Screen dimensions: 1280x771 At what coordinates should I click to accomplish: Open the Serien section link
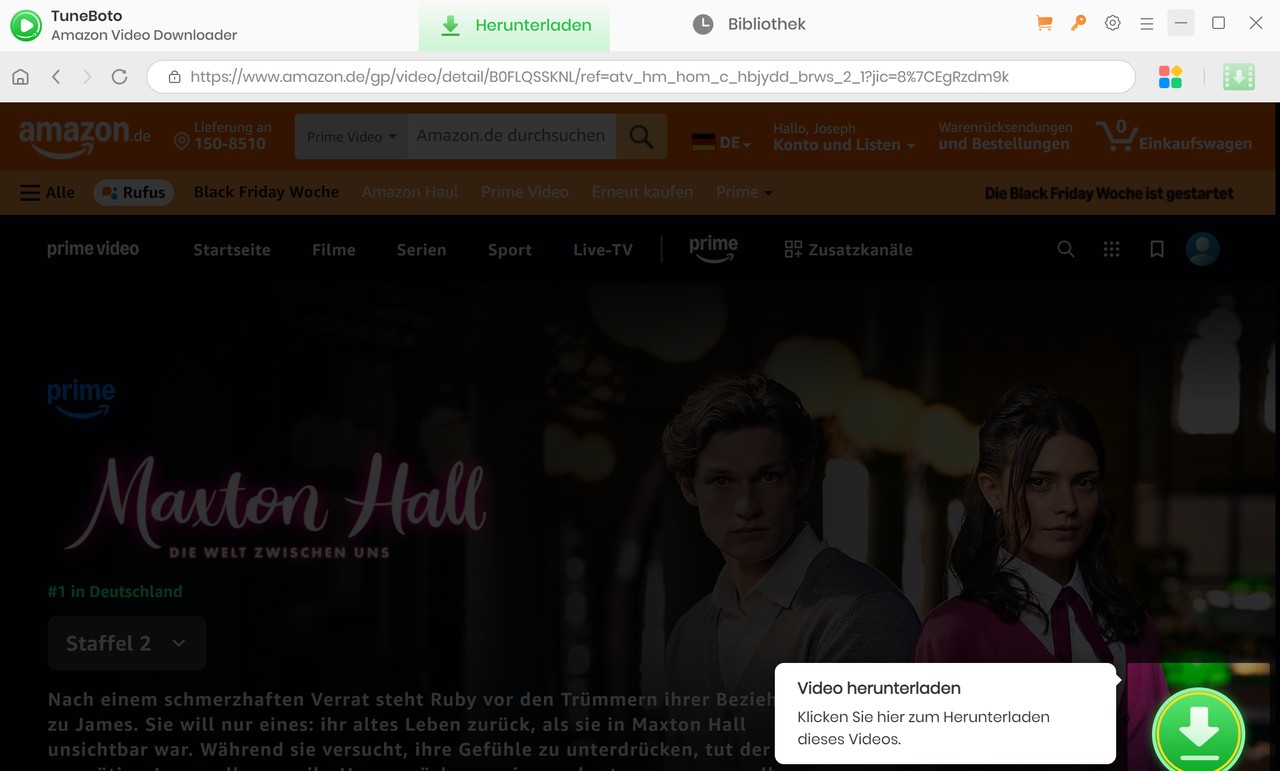tap(421, 250)
